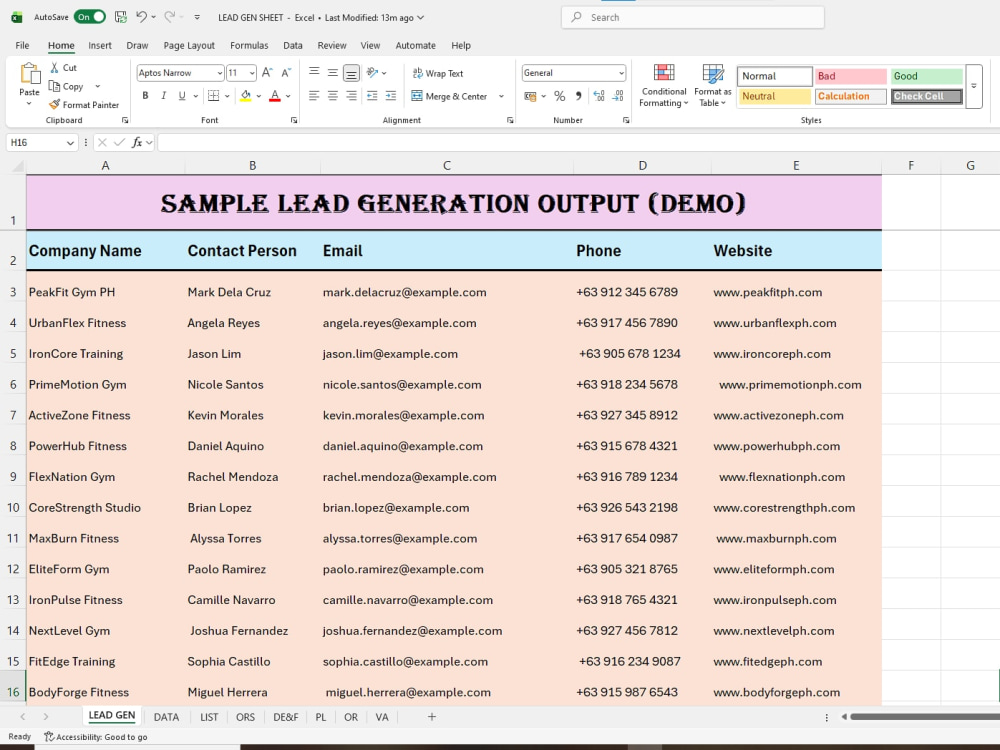This screenshot has width=1000, height=750.
Task: Open the File menu
Action: [22, 45]
